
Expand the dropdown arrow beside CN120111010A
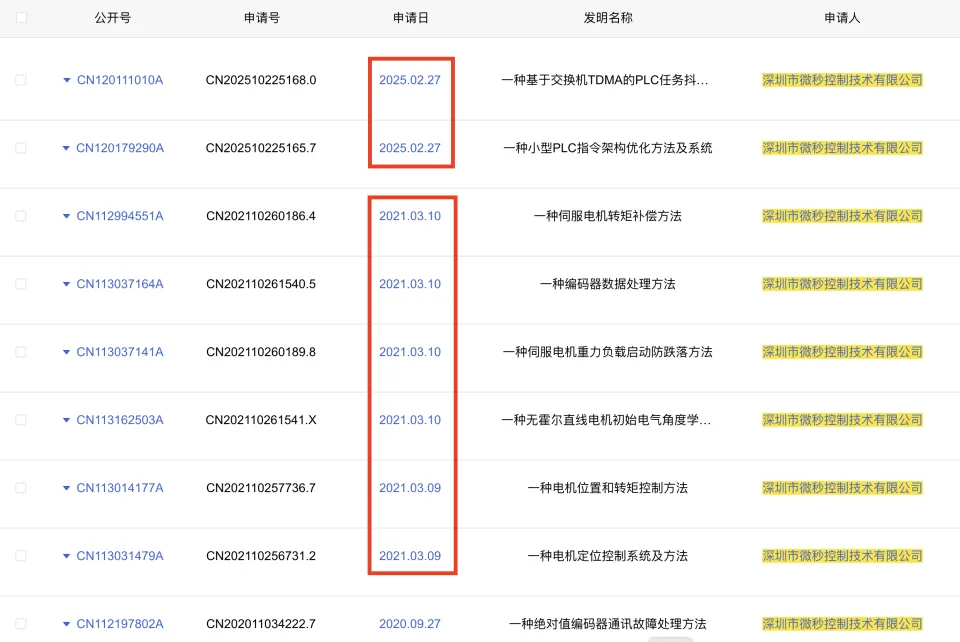[67, 80]
